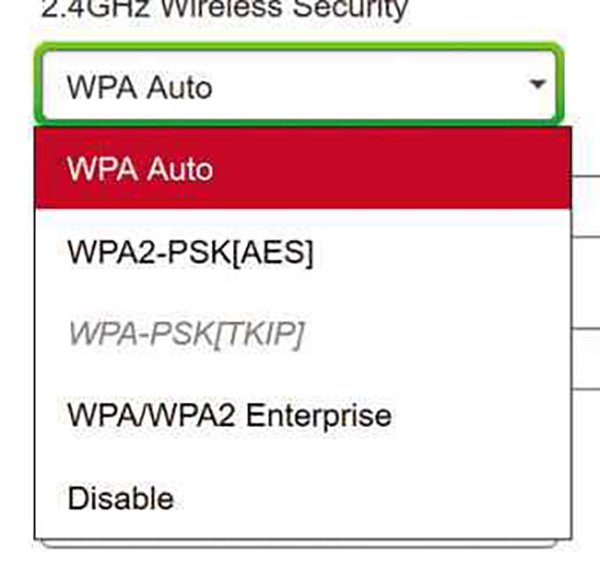Close the open list using its triangle arrow
The width and height of the screenshot is (600, 568).
pos(538,84)
